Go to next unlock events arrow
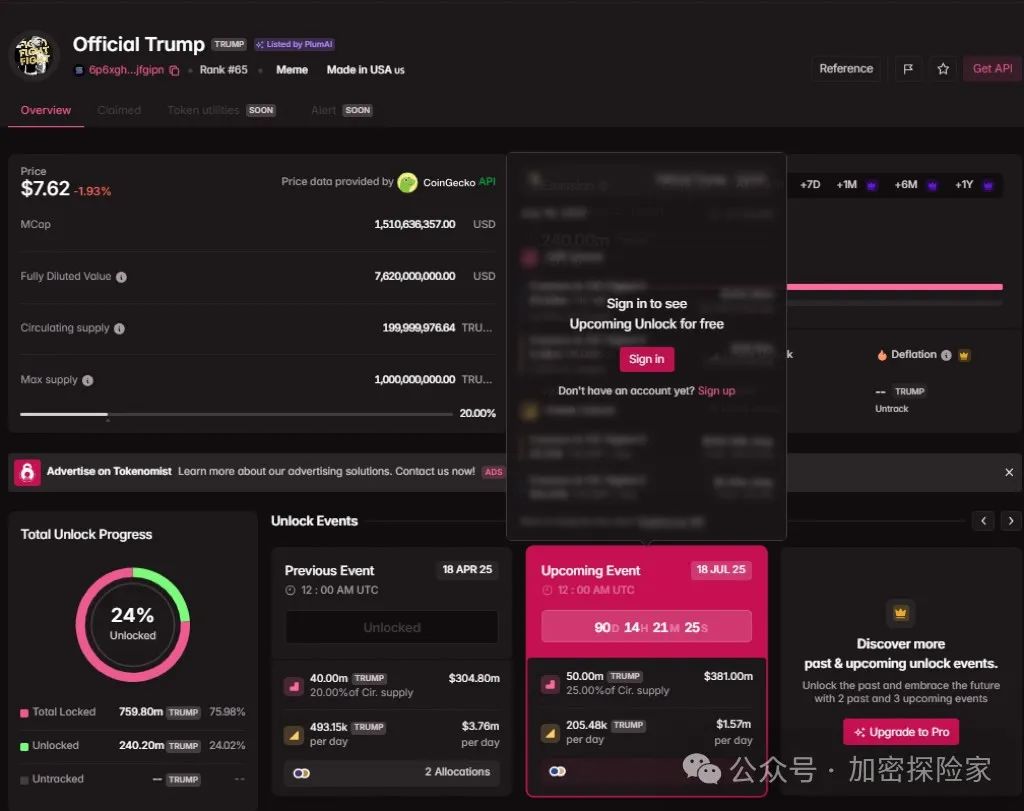Viewport: 1024px width, 811px height. click(x=1011, y=520)
